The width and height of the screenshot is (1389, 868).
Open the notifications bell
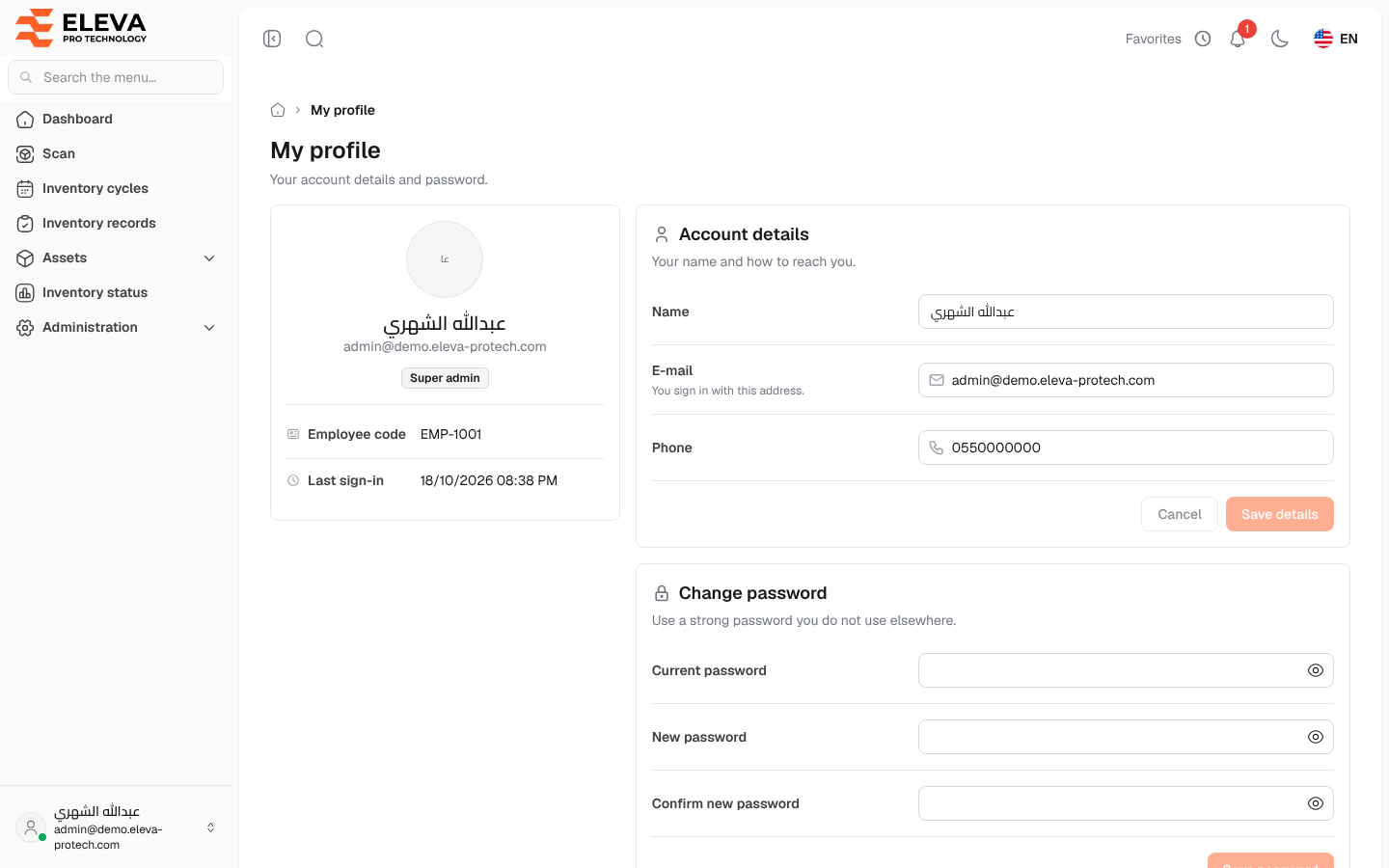[x=1238, y=39]
